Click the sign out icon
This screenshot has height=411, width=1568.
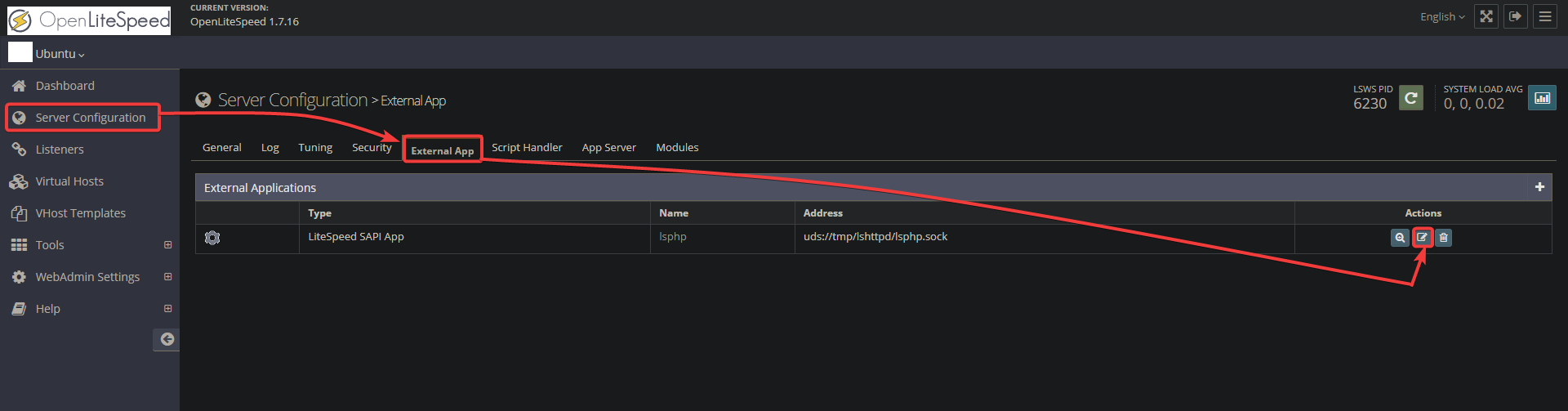tap(1516, 16)
